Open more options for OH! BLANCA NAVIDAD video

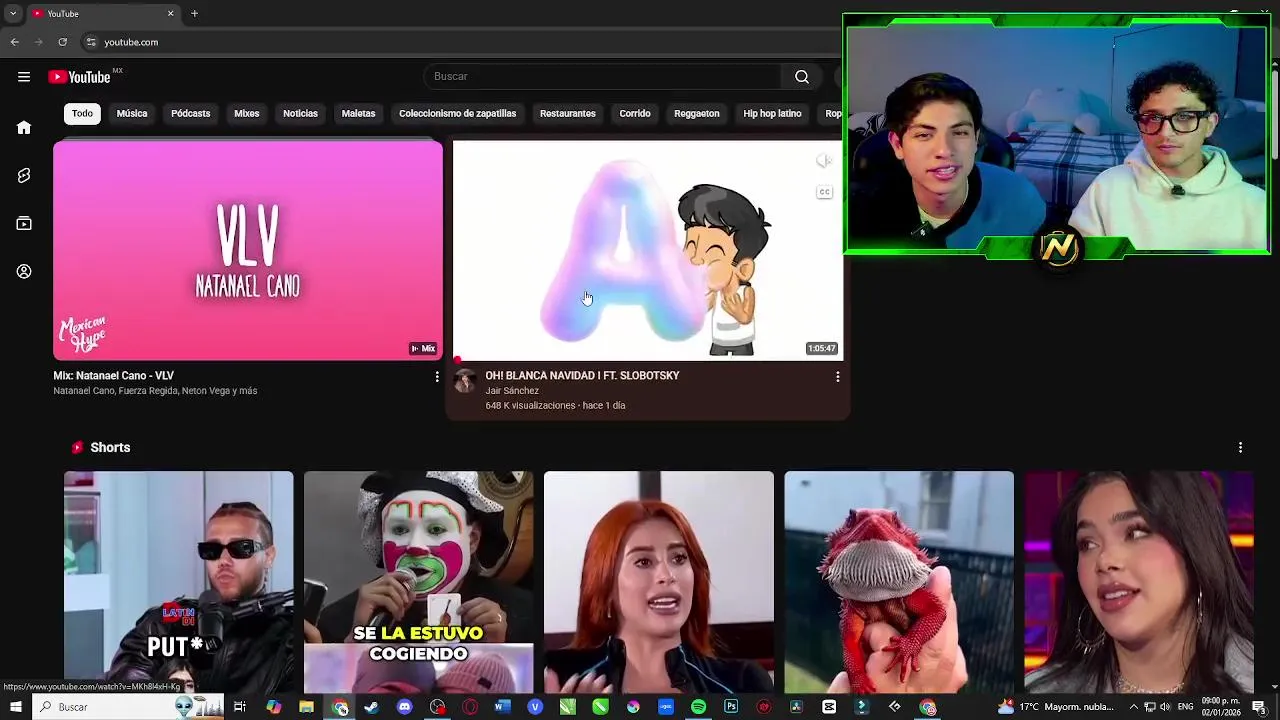pos(837,377)
